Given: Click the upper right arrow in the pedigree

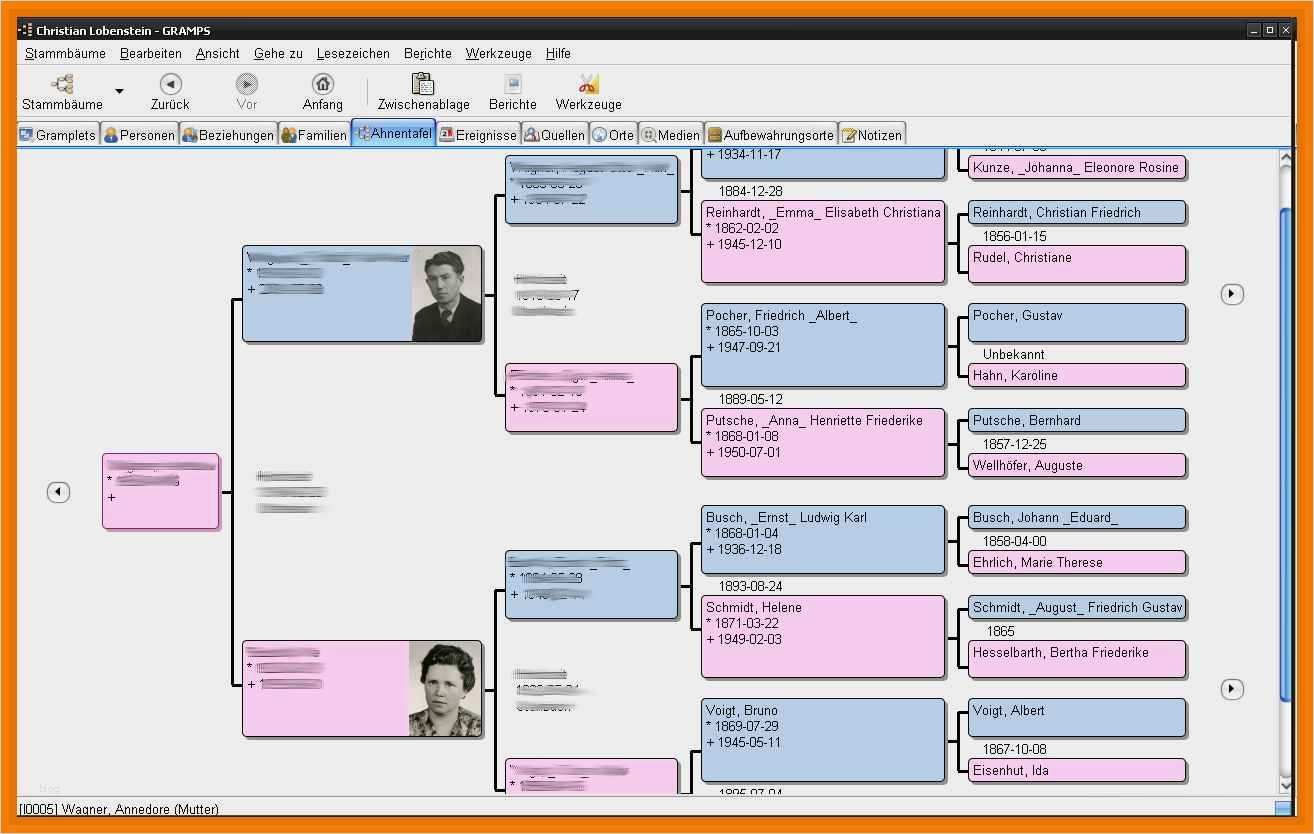Looking at the screenshot, I should point(1232,294).
